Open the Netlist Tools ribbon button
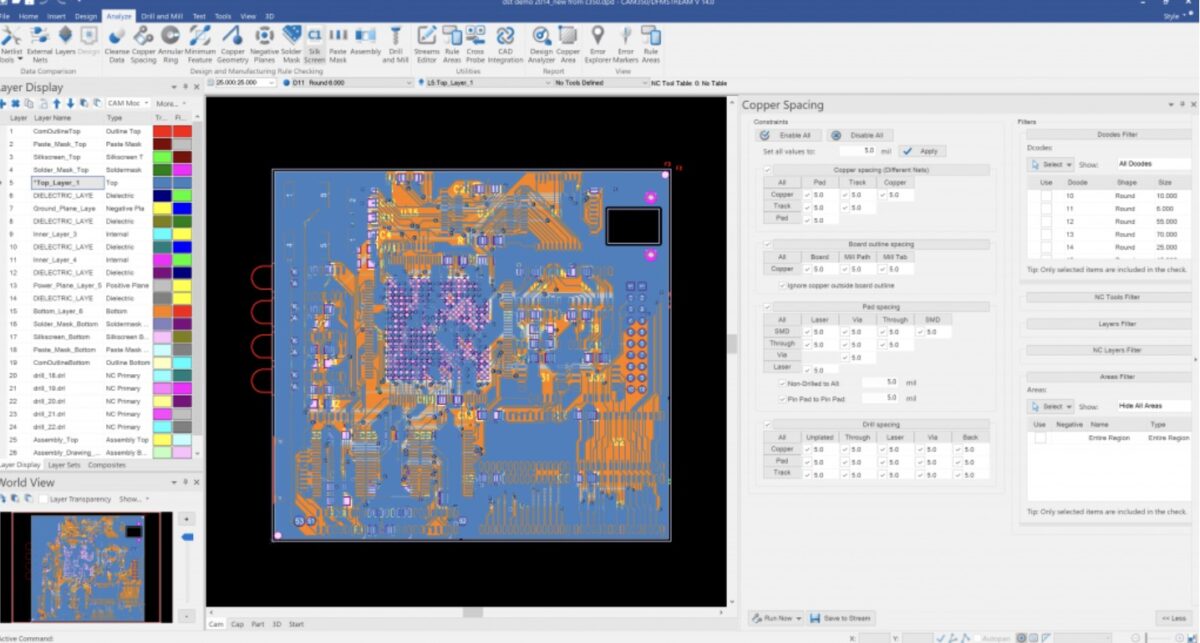This screenshot has width=1200, height=643. [x=10, y=44]
